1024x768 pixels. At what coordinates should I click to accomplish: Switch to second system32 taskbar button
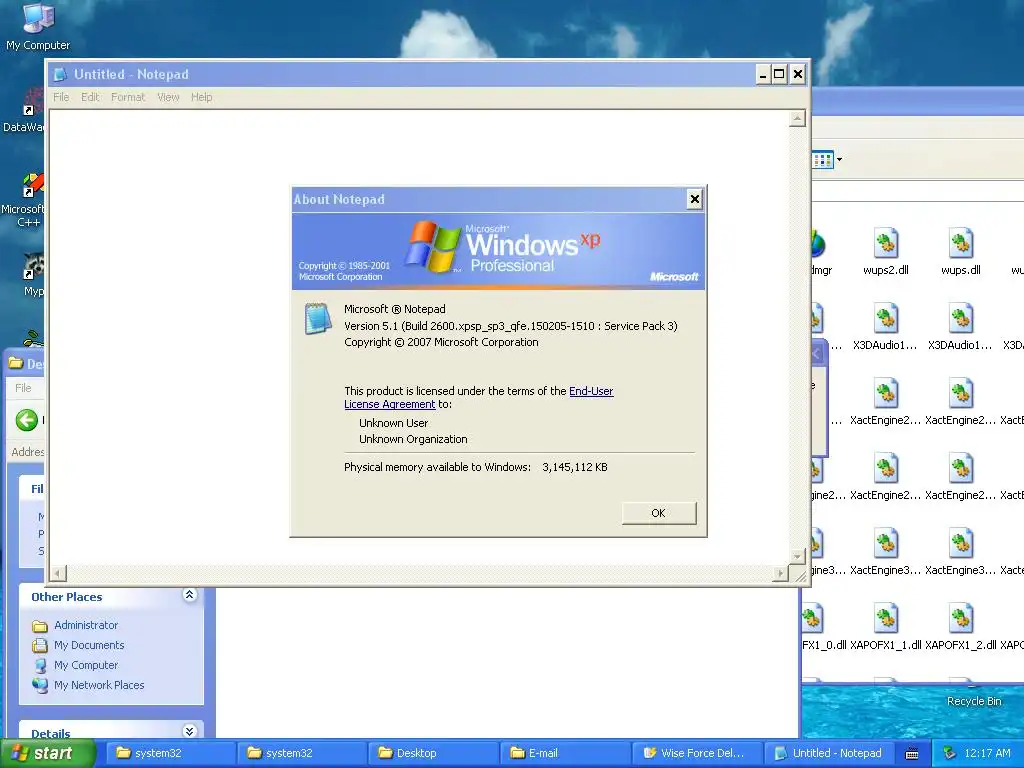pos(300,754)
